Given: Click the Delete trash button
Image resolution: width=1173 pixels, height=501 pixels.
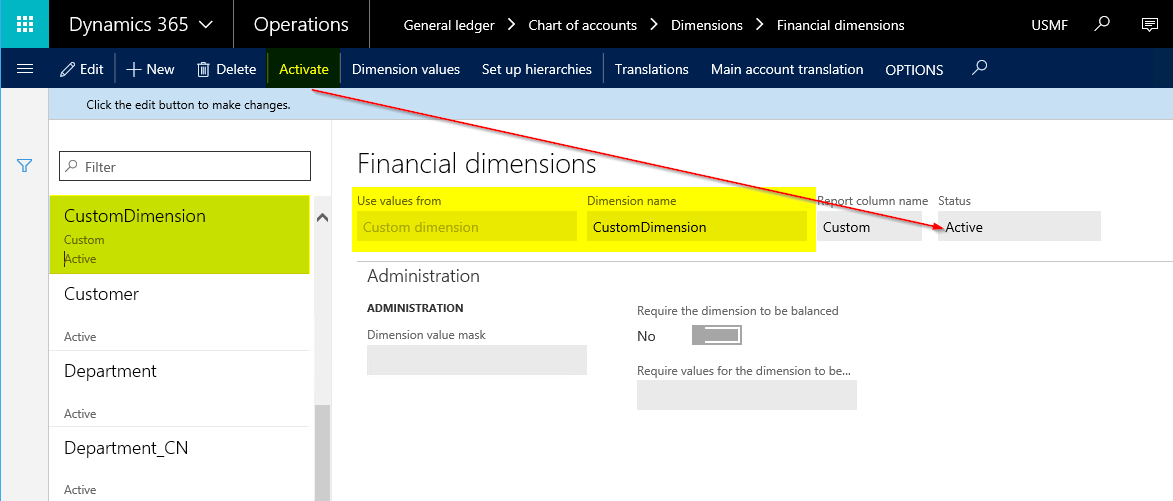Looking at the screenshot, I should pos(227,69).
